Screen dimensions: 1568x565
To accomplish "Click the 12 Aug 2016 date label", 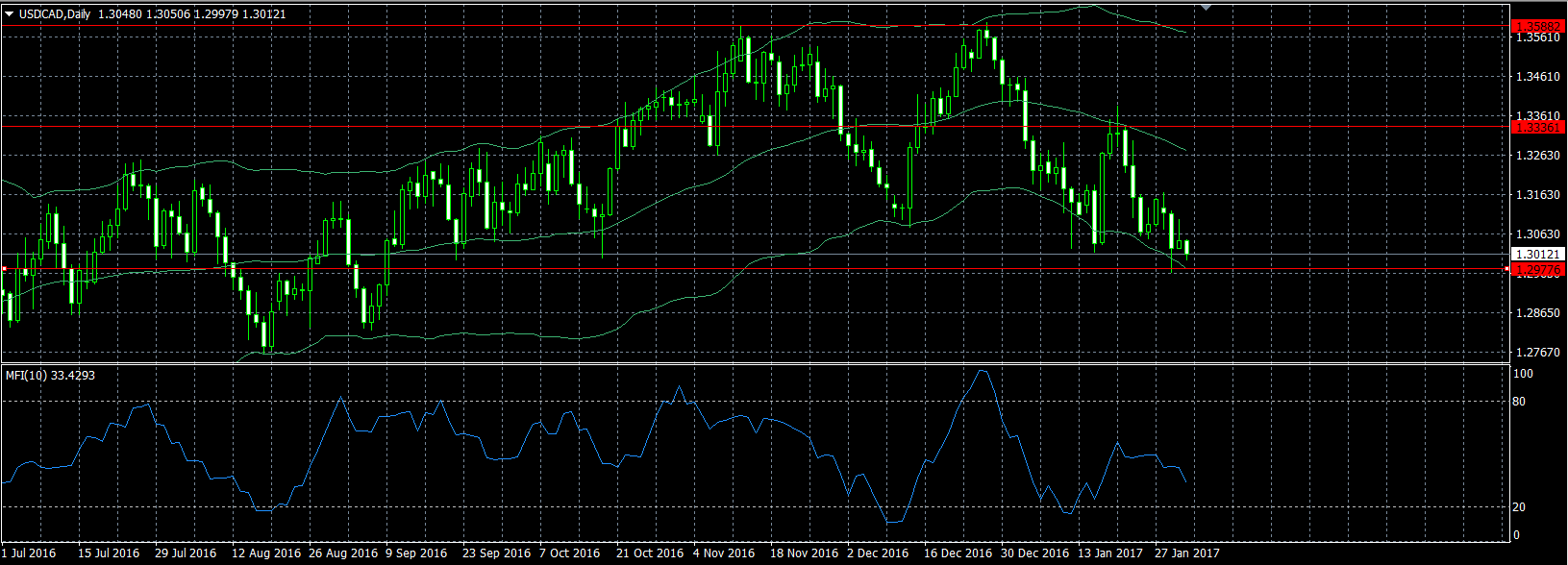I will pyautogui.click(x=266, y=553).
